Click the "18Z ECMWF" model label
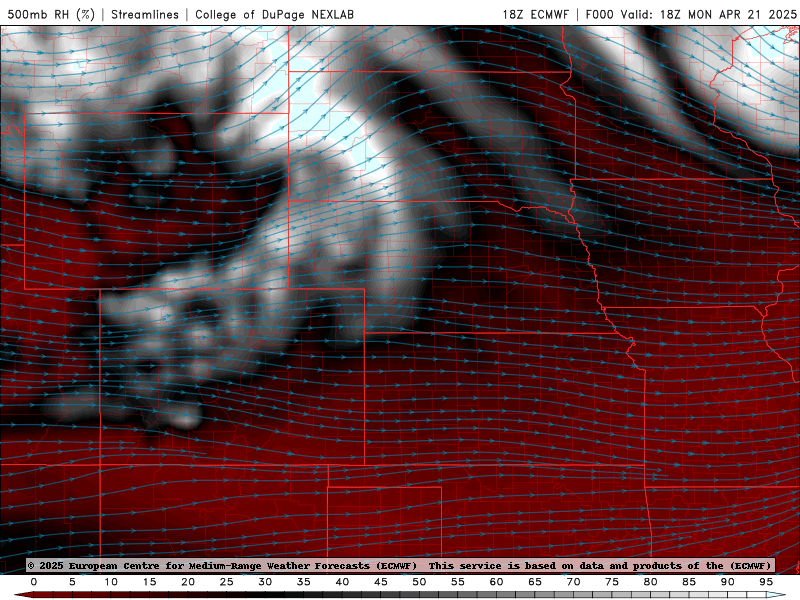 (536, 14)
